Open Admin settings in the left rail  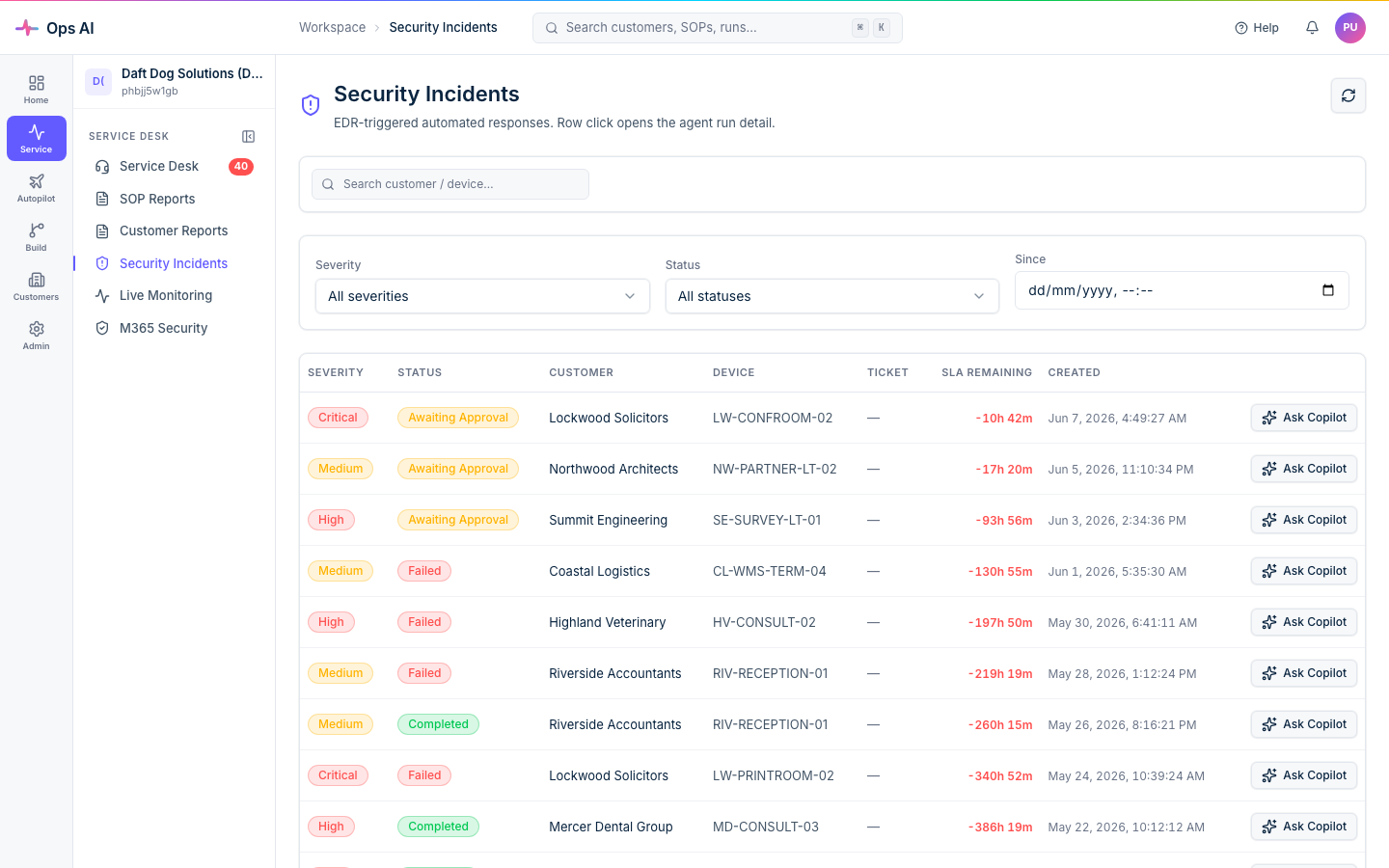coord(36,335)
